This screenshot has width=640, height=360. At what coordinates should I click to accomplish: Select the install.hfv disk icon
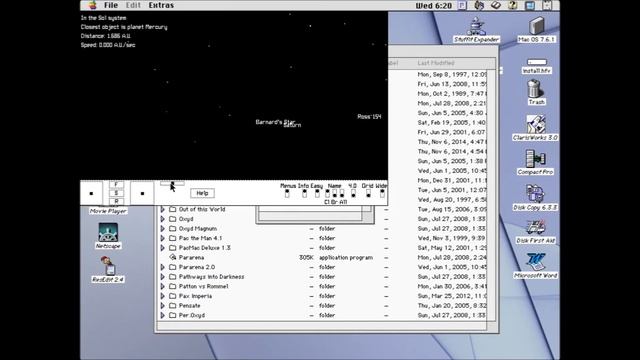(537, 62)
